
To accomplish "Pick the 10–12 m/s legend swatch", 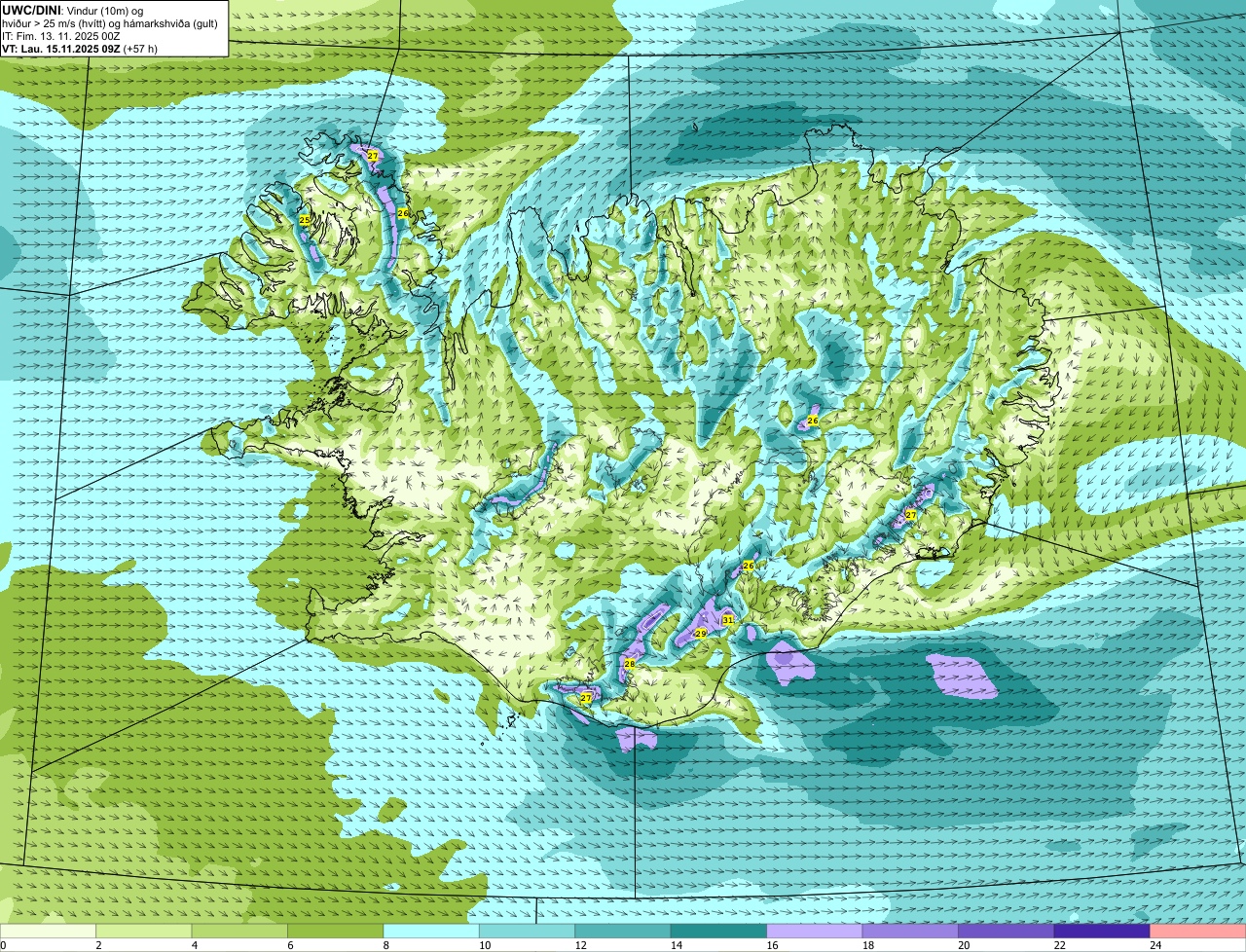I will point(528,932).
